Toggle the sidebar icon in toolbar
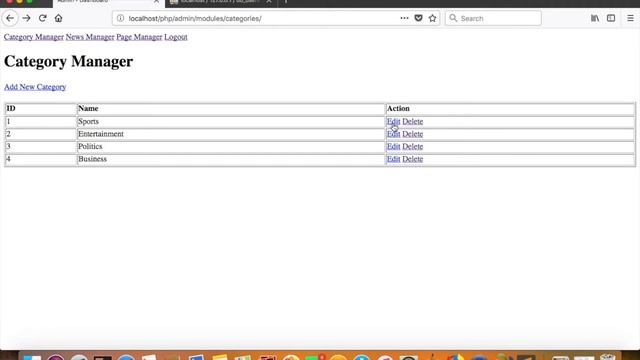The height and width of the screenshot is (360, 640). coord(611,18)
